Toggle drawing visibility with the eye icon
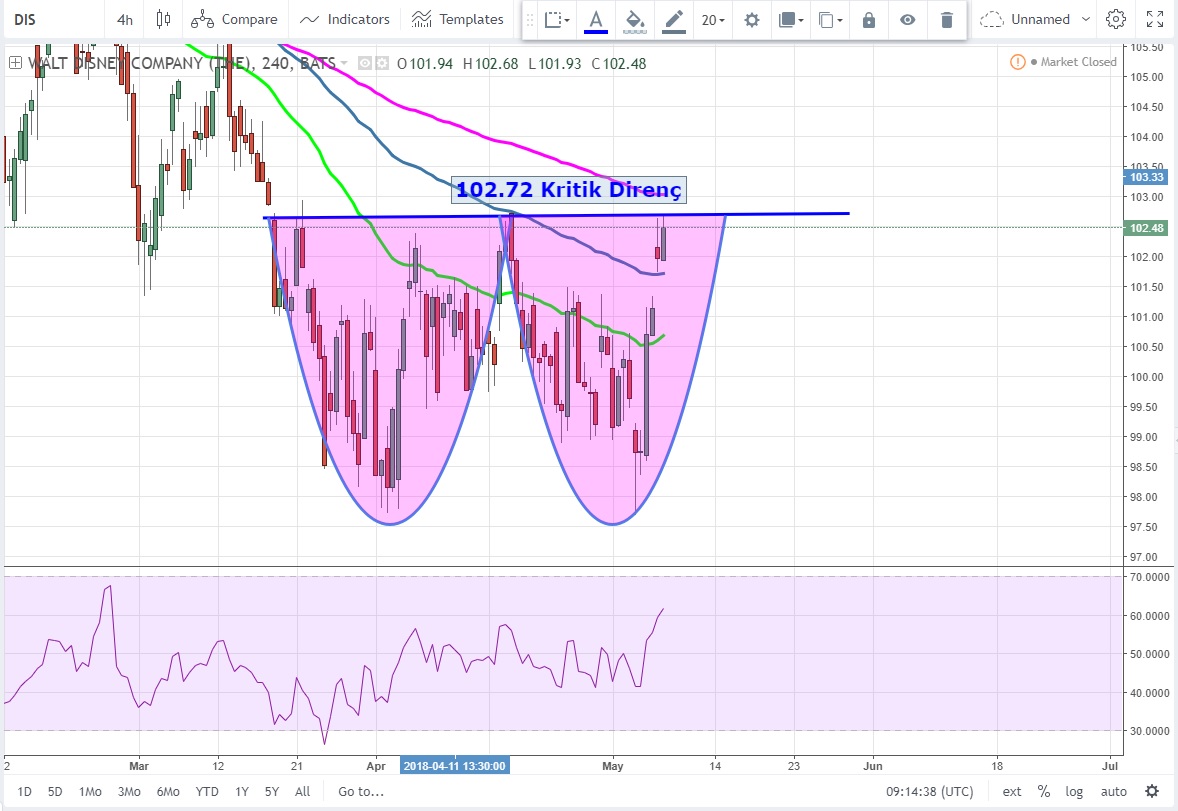Screen dimensions: 1178x811 (x=907, y=20)
